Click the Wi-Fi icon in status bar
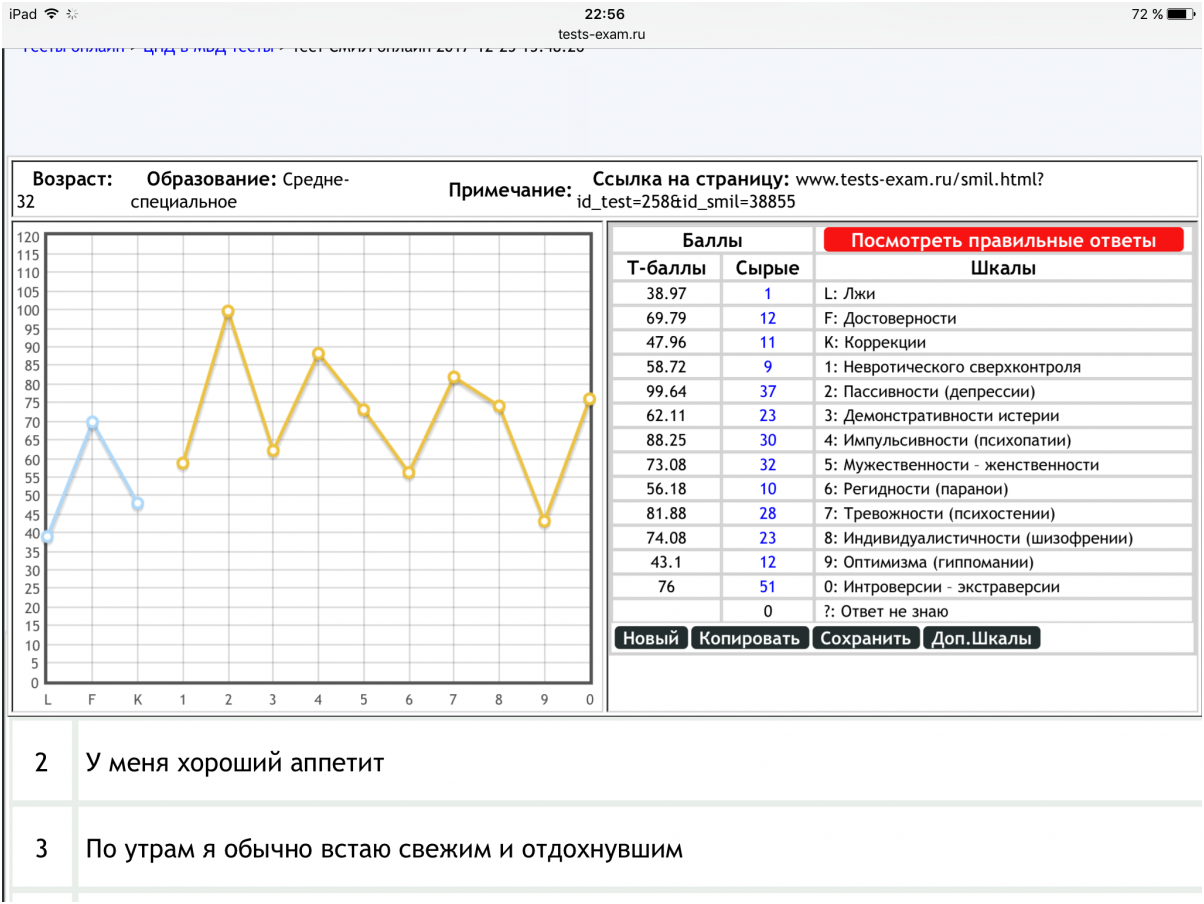 click(52, 14)
